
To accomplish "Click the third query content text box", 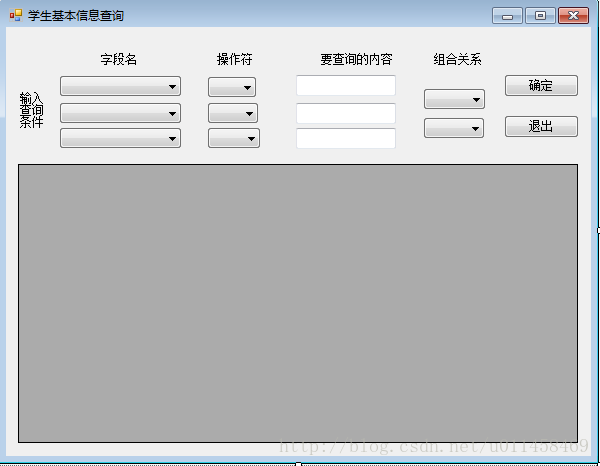I will [x=346, y=138].
